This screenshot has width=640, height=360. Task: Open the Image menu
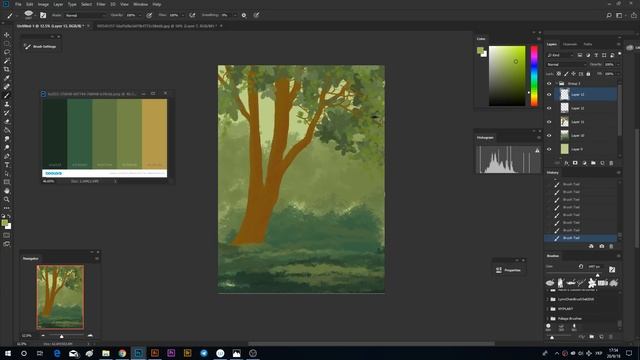[x=43, y=4]
